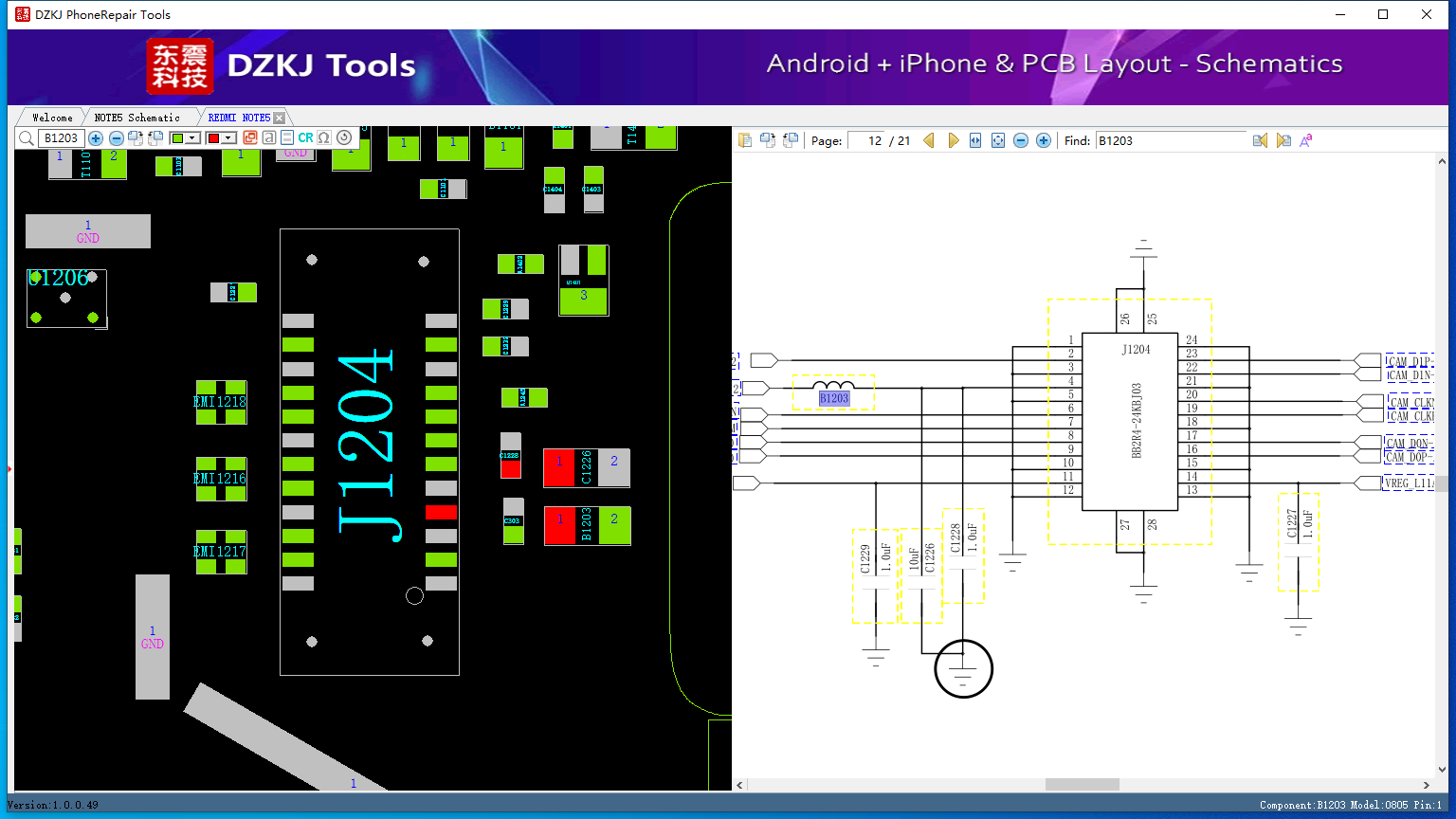Click the schematic scroll right arrow
The width and height of the screenshot is (1456, 819).
pyautogui.click(x=1427, y=785)
